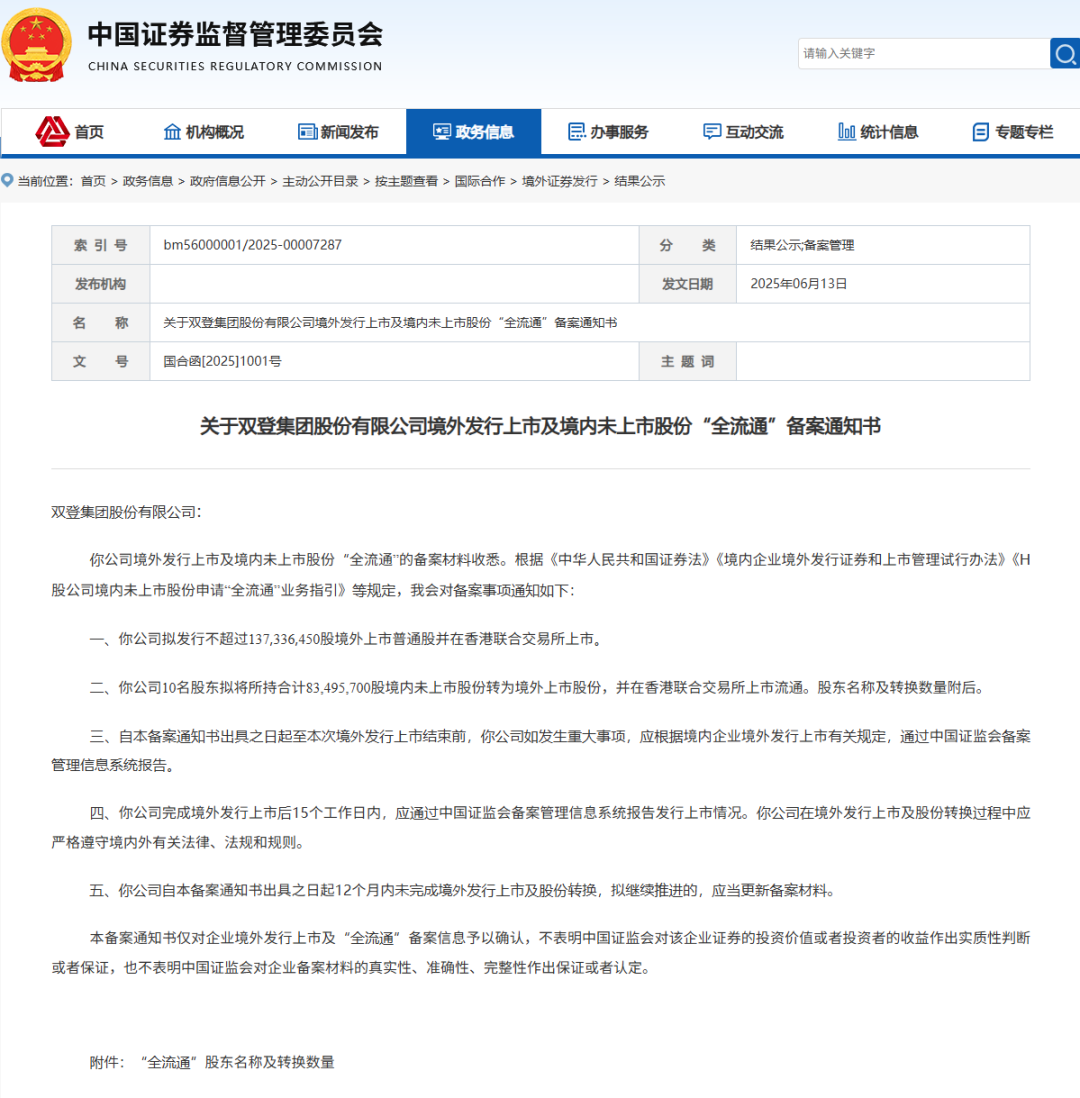Click the salutation 双登集团股份有限公司:
Screen dimensions: 1080x1098
point(126,513)
